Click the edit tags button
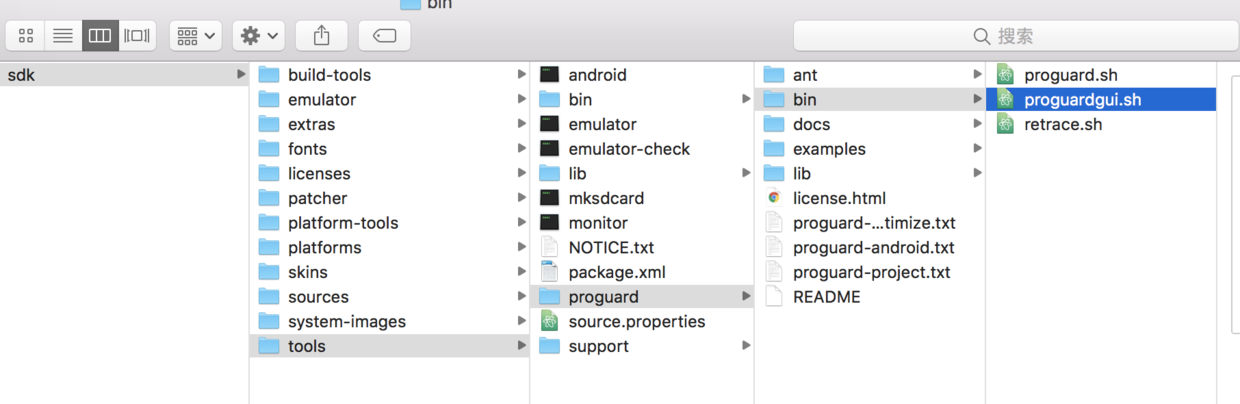 pos(384,35)
